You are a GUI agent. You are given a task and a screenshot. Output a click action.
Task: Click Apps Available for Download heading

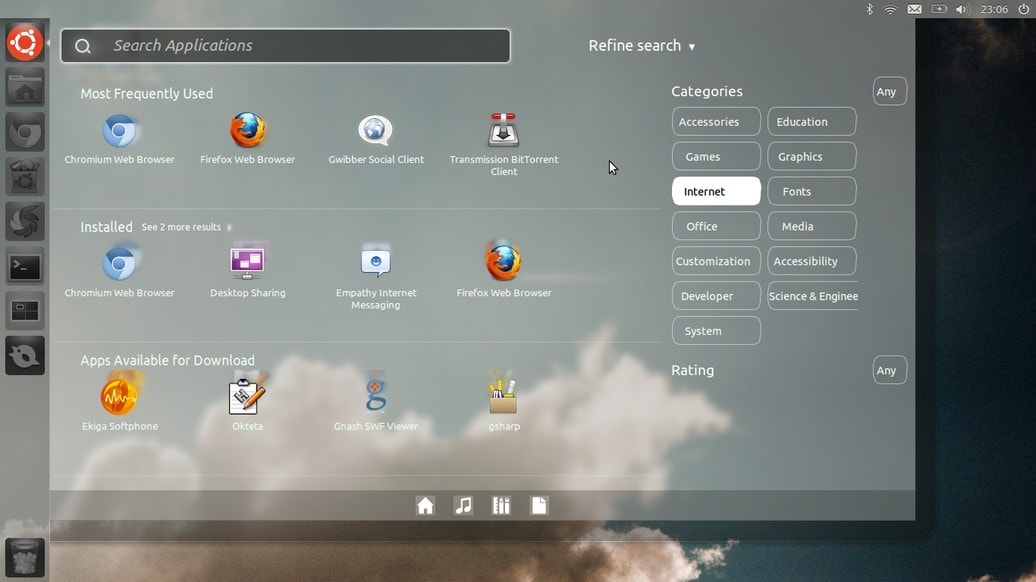pos(167,360)
